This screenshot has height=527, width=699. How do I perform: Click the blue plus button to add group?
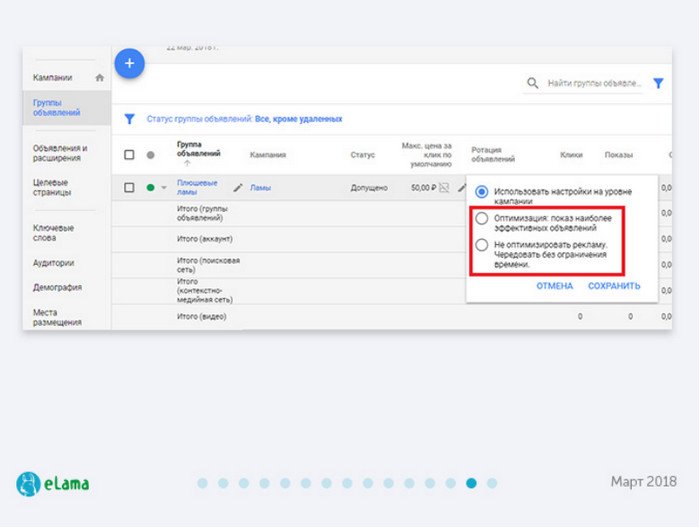(129, 64)
